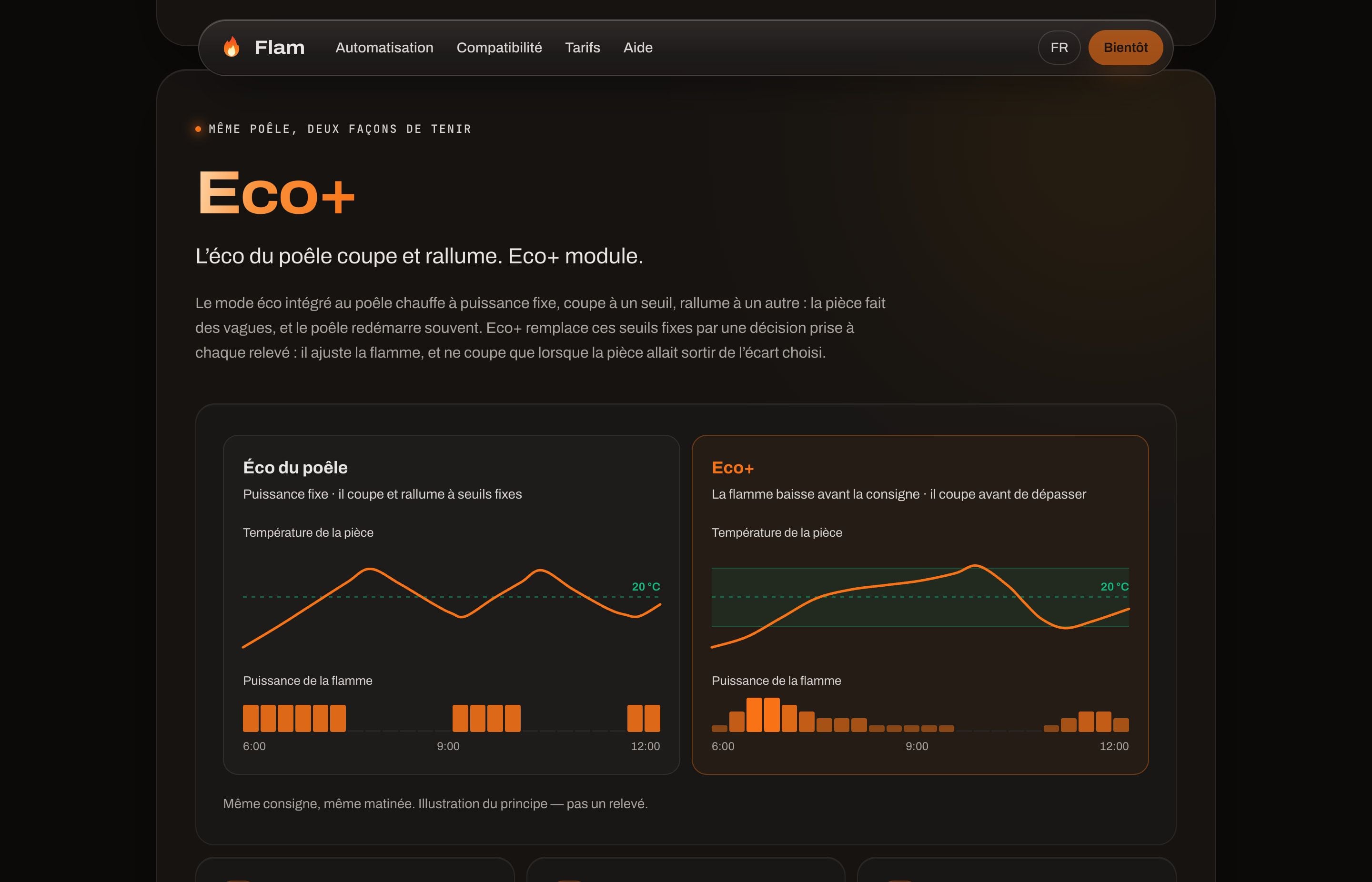
Task: Open the Automatisation menu item
Action: 384,48
